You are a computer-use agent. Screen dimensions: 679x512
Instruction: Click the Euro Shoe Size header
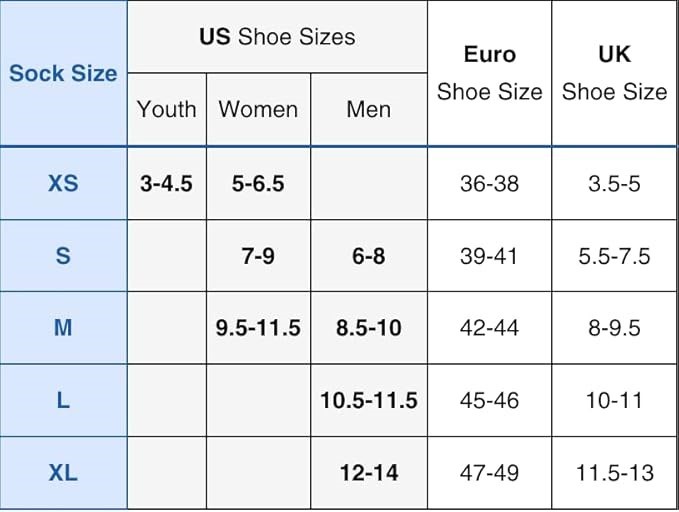tap(489, 73)
